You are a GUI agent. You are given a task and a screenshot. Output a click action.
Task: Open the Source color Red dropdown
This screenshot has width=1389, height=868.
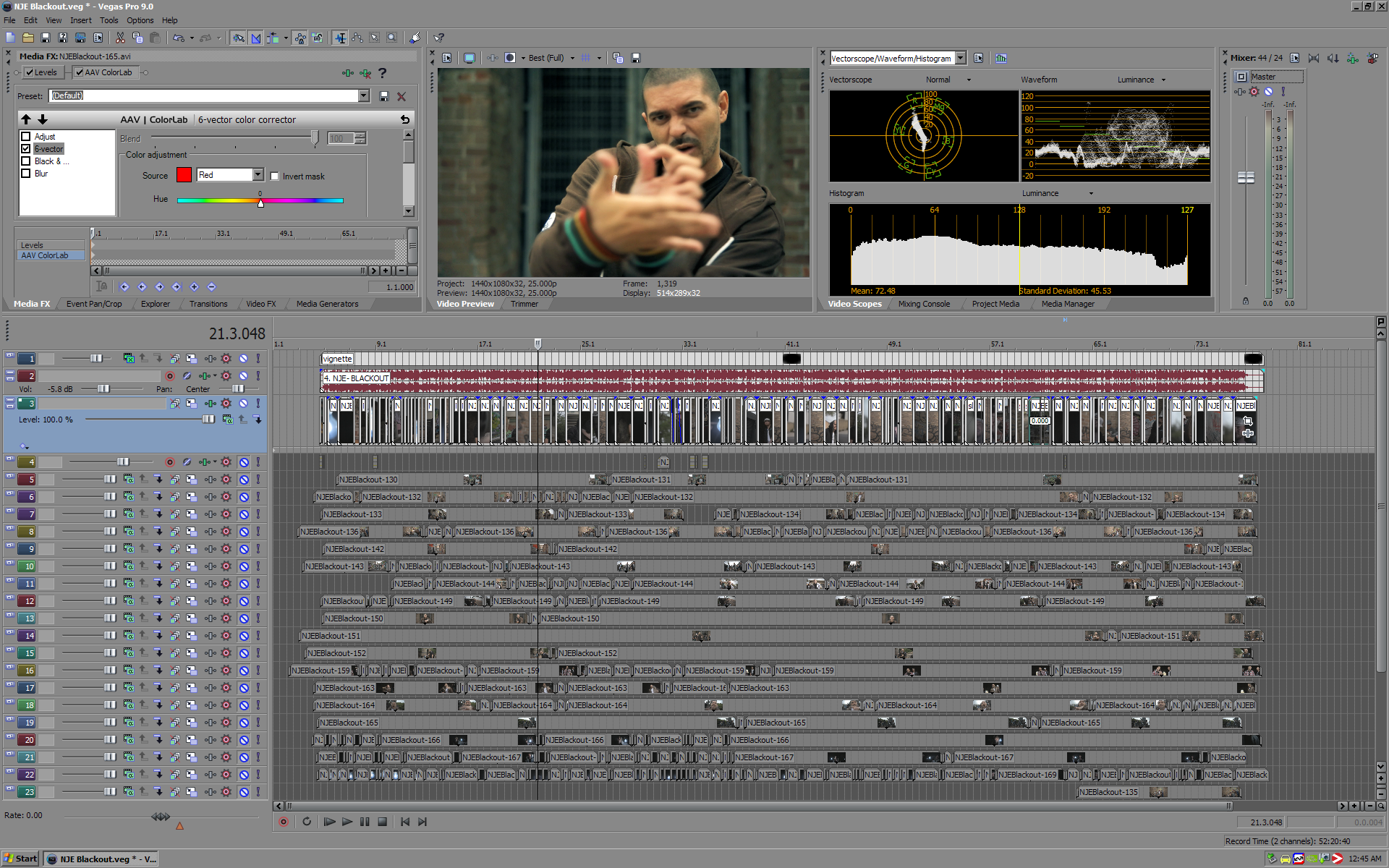point(258,175)
